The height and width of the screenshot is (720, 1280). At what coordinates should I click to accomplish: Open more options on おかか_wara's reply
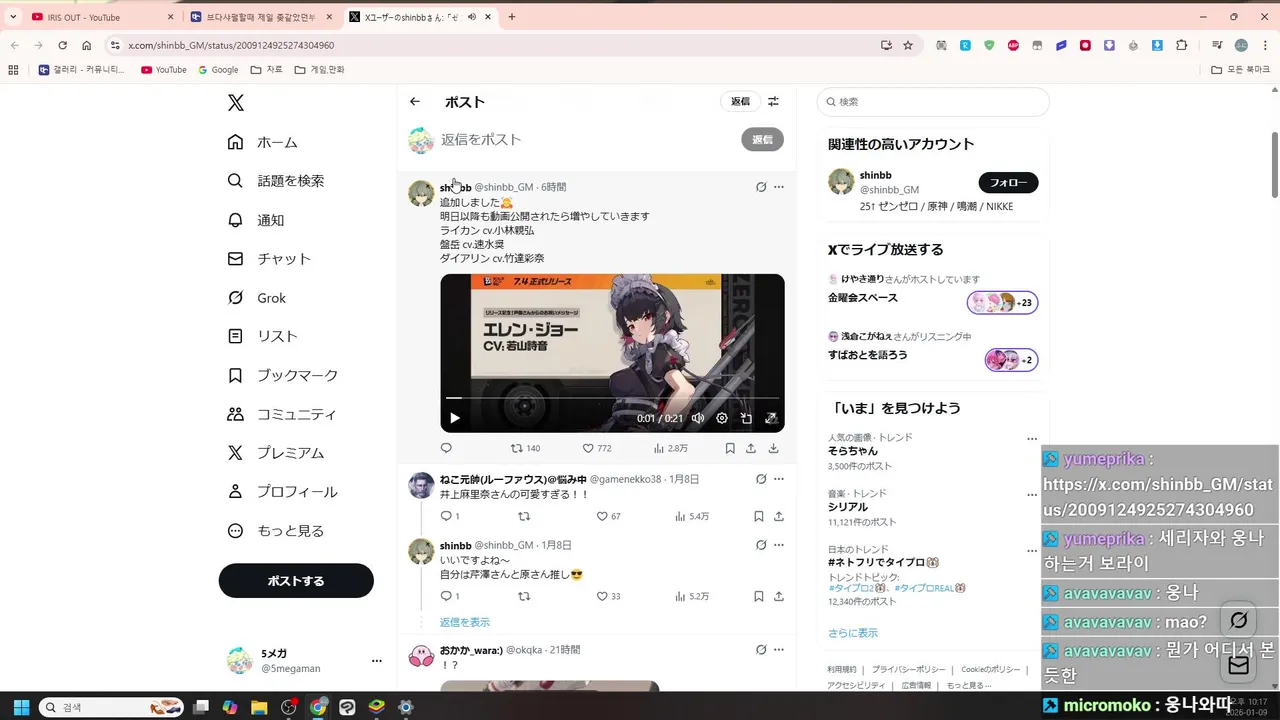[x=779, y=650]
